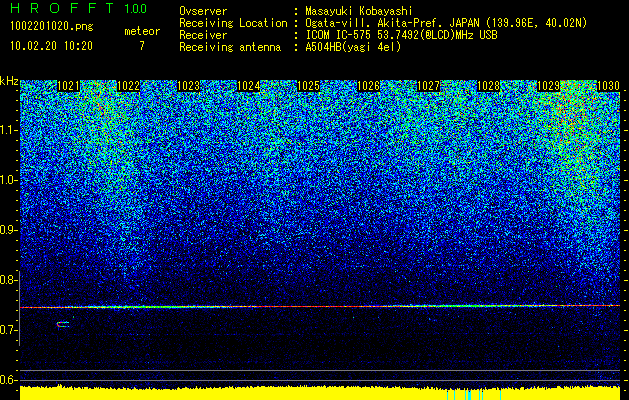Screen dimensions: 629x400
Task: Click the HROFFT 1.0.0 title text
Action: tap(78, 8)
